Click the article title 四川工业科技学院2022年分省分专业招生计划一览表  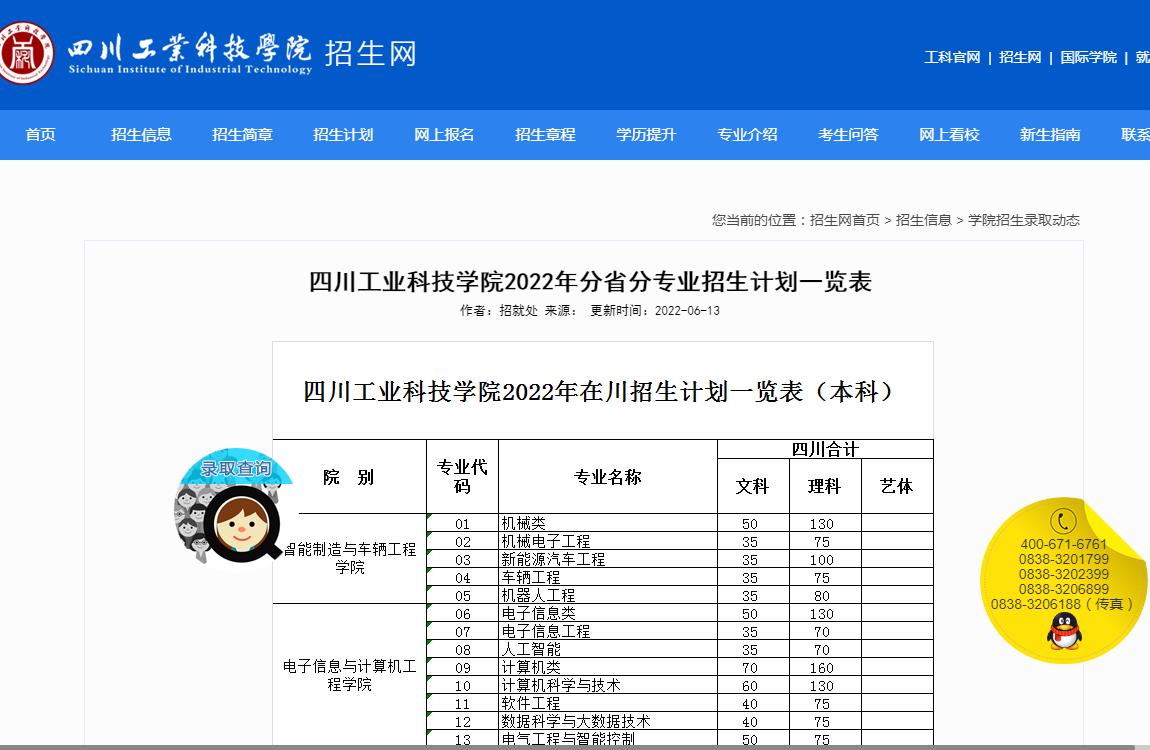(x=590, y=282)
